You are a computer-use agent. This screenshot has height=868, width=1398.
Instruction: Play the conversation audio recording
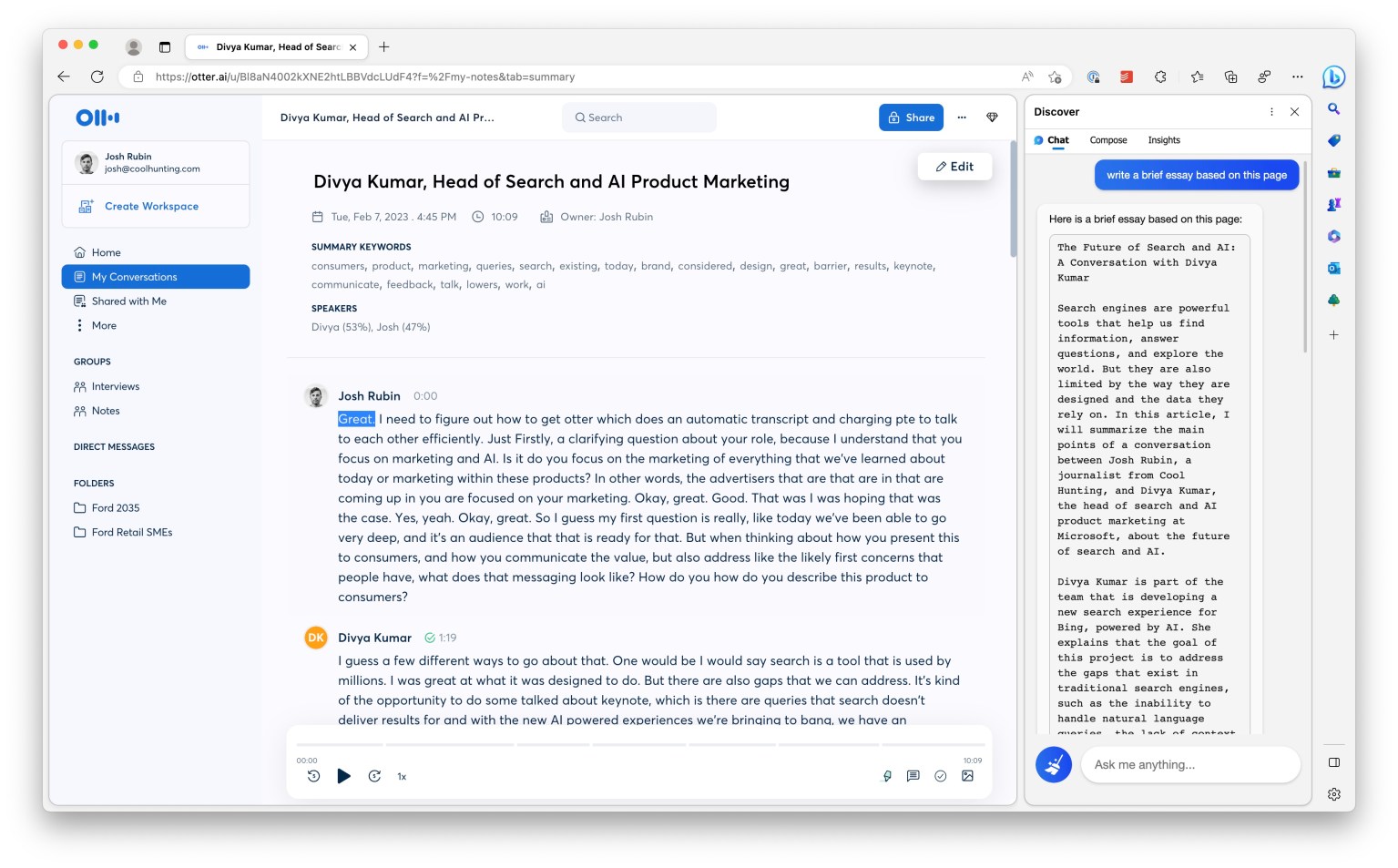[343, 776]
